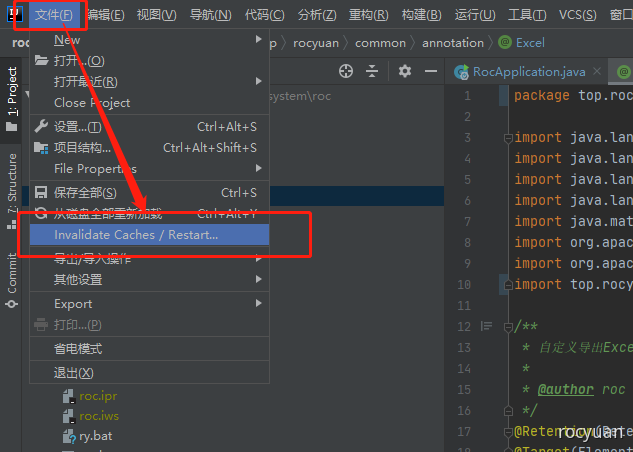The height and width of the screenshot is (452, 633).
Task: Click the locate/select opened file crosshair icon
Action: point(346,71)
